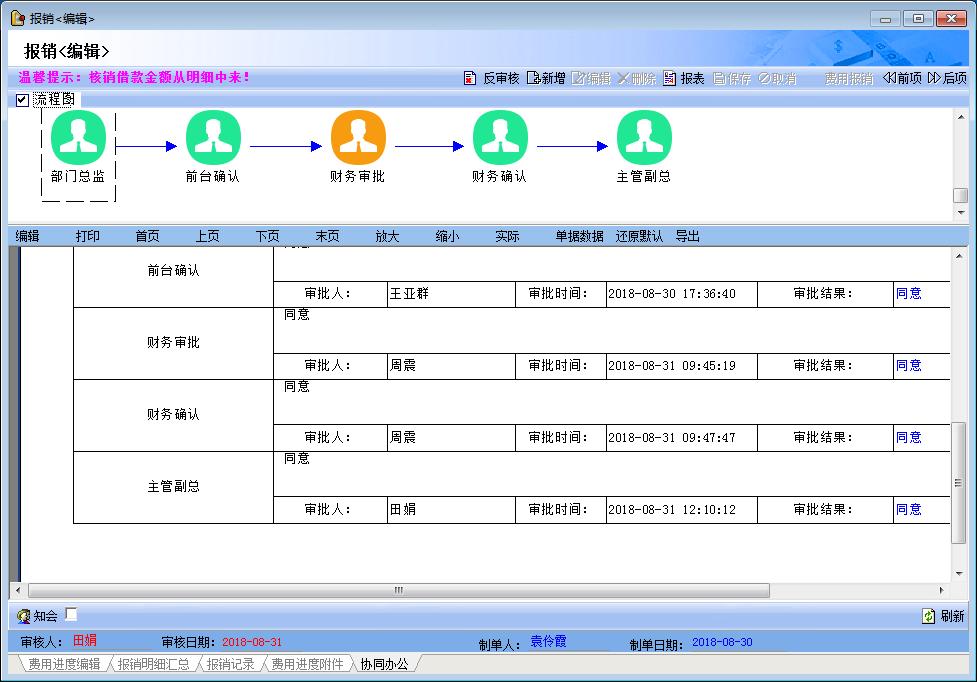Go to the previous item with 前项
The width and height of the screenshot is (977, 682).
(902, 78)
